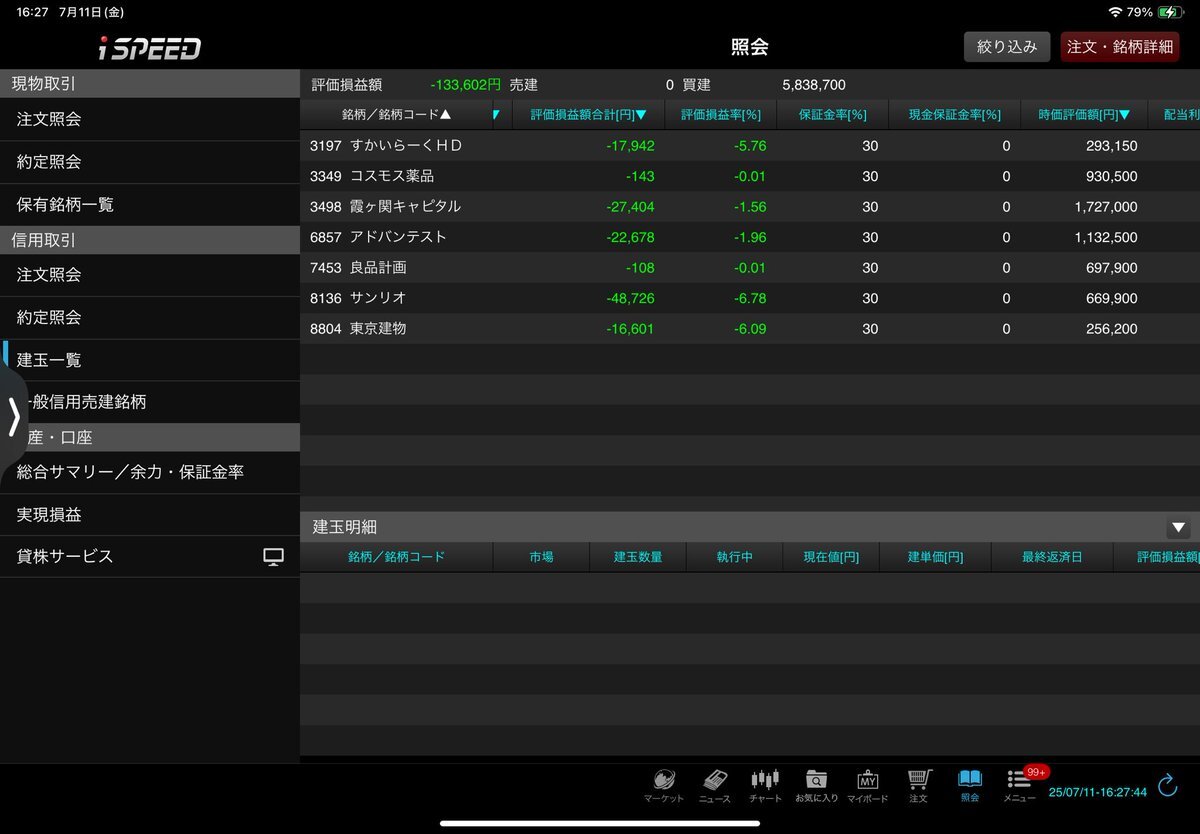Select the 3498 霞ヶ関キャピタル row
The height and width of the screenshot is (834, 1200).
750,207
